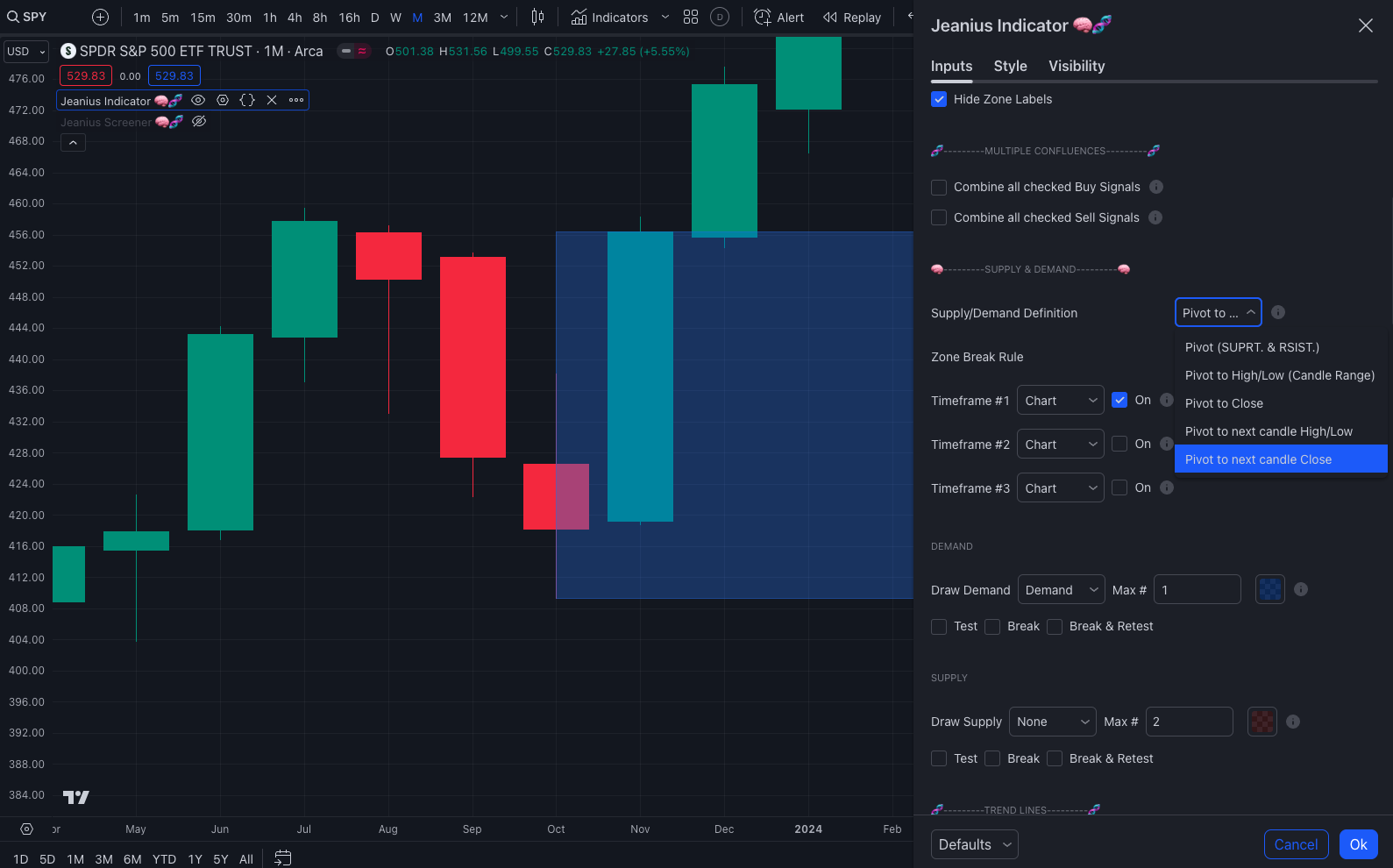Open indicator templates grid icon
This screenshot has height=868, width=1393.
coord(691,17)
